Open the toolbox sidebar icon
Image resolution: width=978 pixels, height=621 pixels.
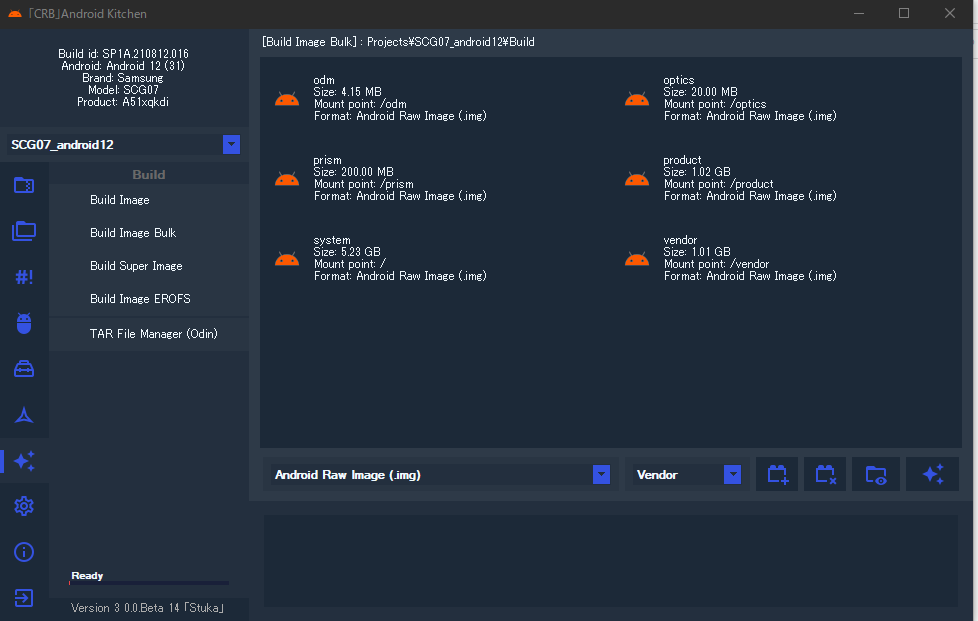click(x=24, y=369)
